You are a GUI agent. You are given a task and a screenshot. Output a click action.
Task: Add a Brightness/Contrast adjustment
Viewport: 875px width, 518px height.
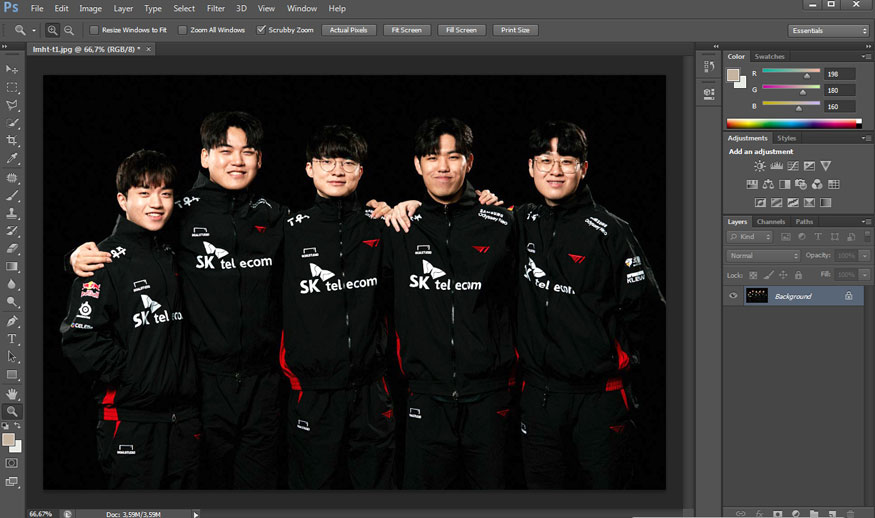pos(759,166)
